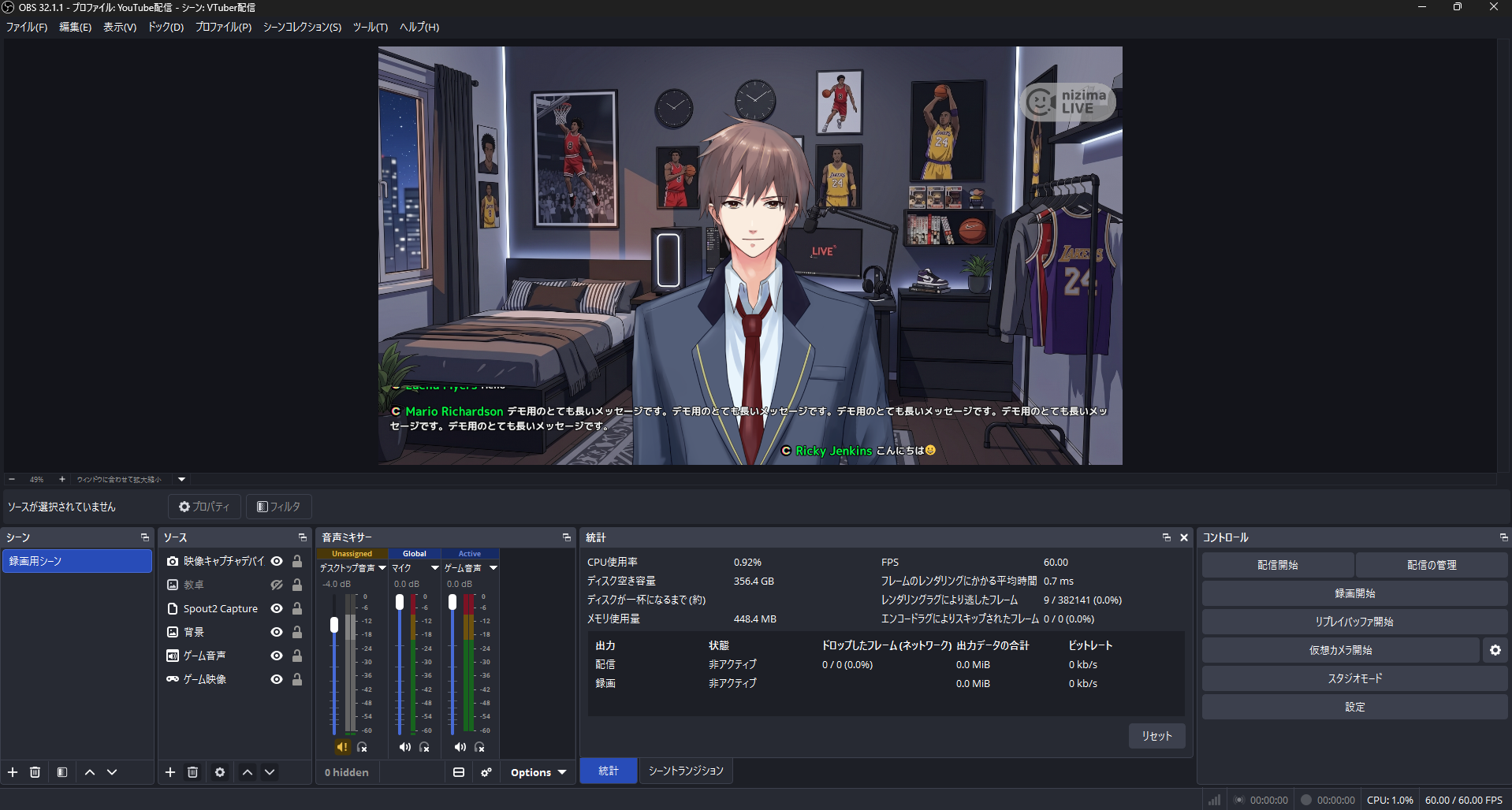The width and height of the screenshot is (1512, 810).
Task: Switch to the シーントランジション tab
Action: 686,771
